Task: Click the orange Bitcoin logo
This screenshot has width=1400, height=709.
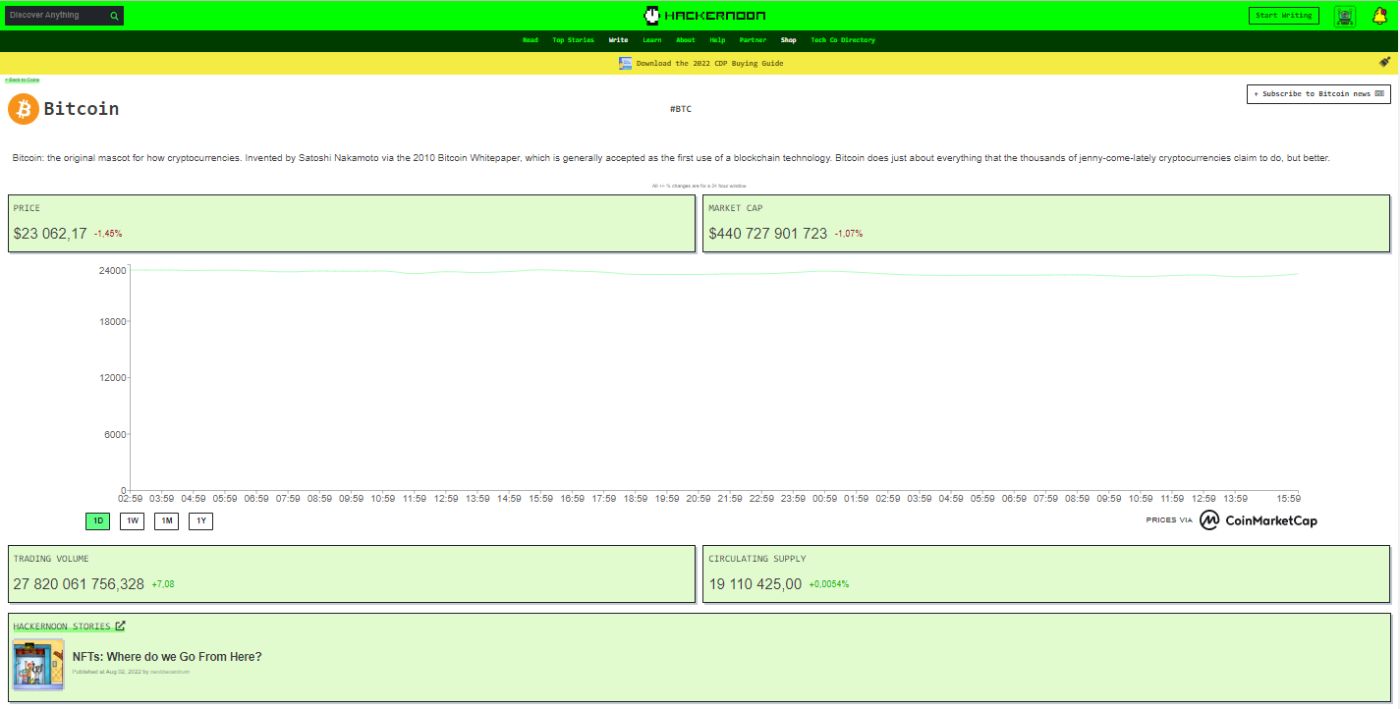Action: pos(23,109)
